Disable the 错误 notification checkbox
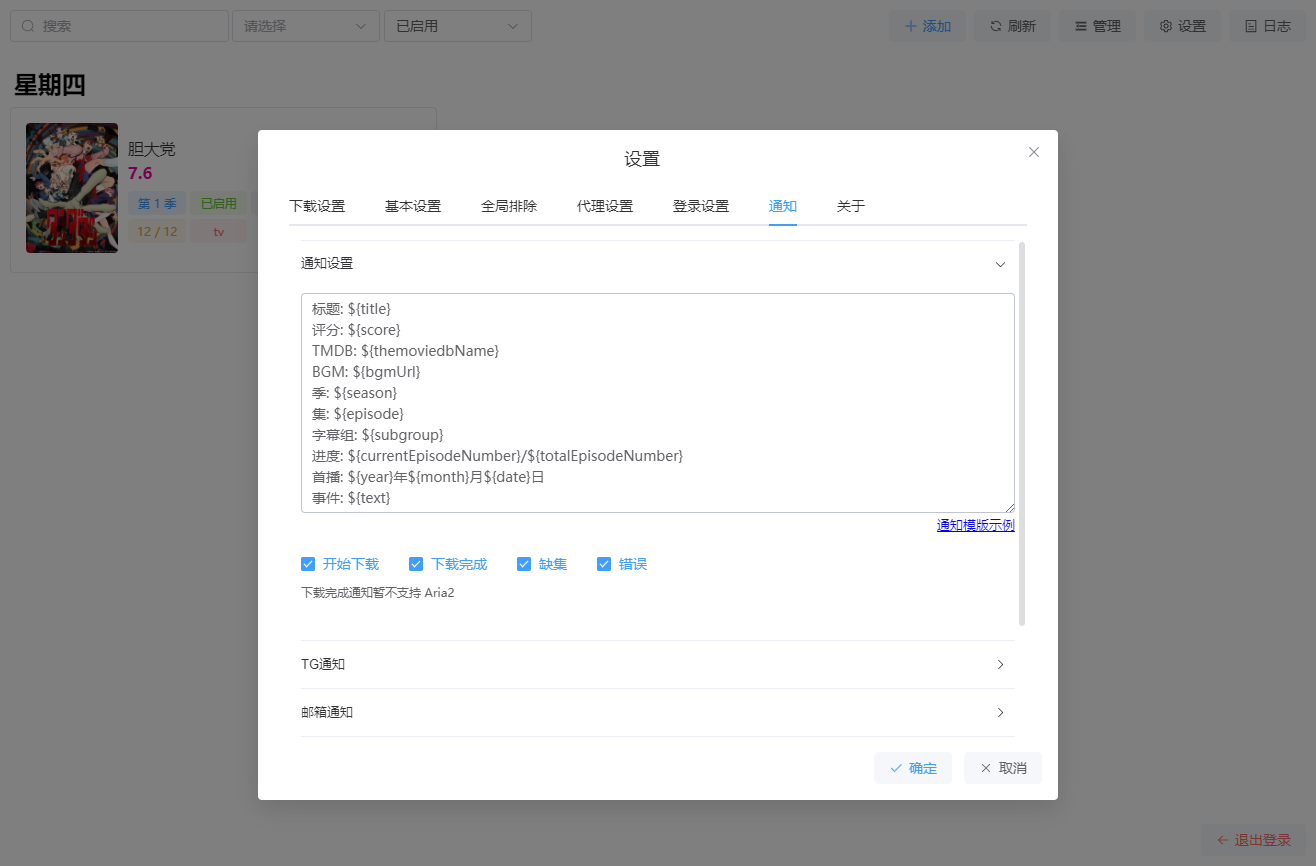 pos(604,564)
